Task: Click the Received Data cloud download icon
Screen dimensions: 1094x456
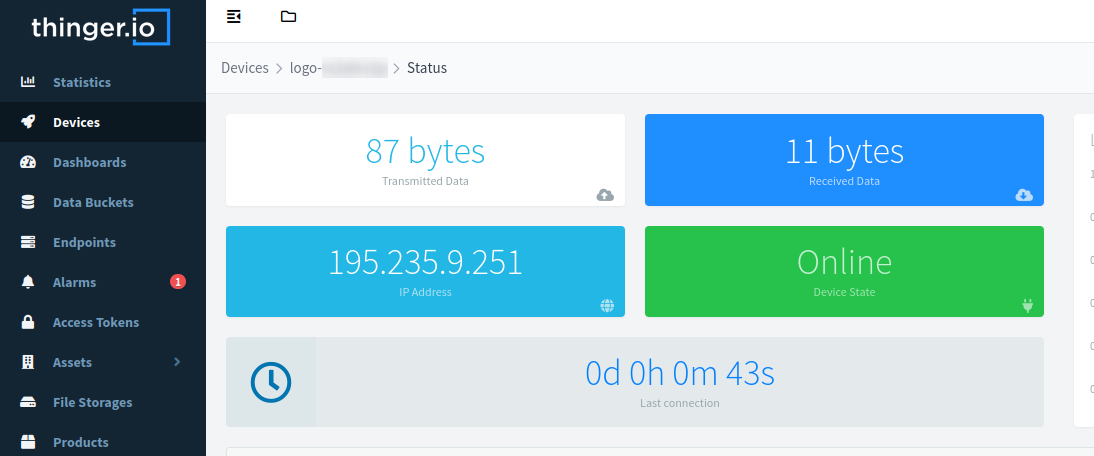Action: tap(1024, 195)
